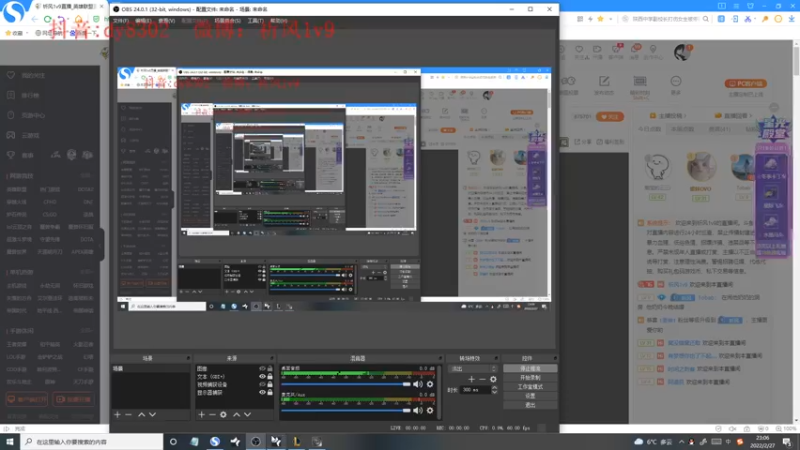800x450 pixels.
Task: Open the 编辑(E) menu in OBS
Action: click(143, 21)
